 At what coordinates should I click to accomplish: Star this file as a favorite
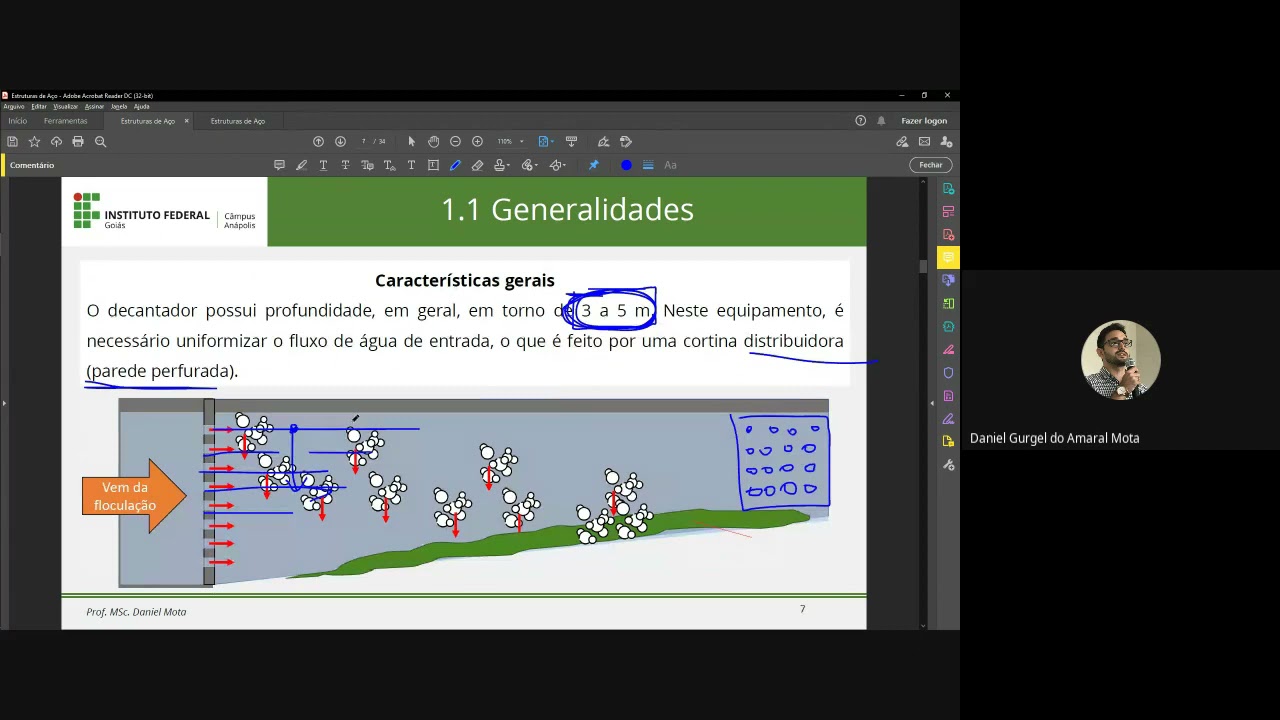coord(34,141)
